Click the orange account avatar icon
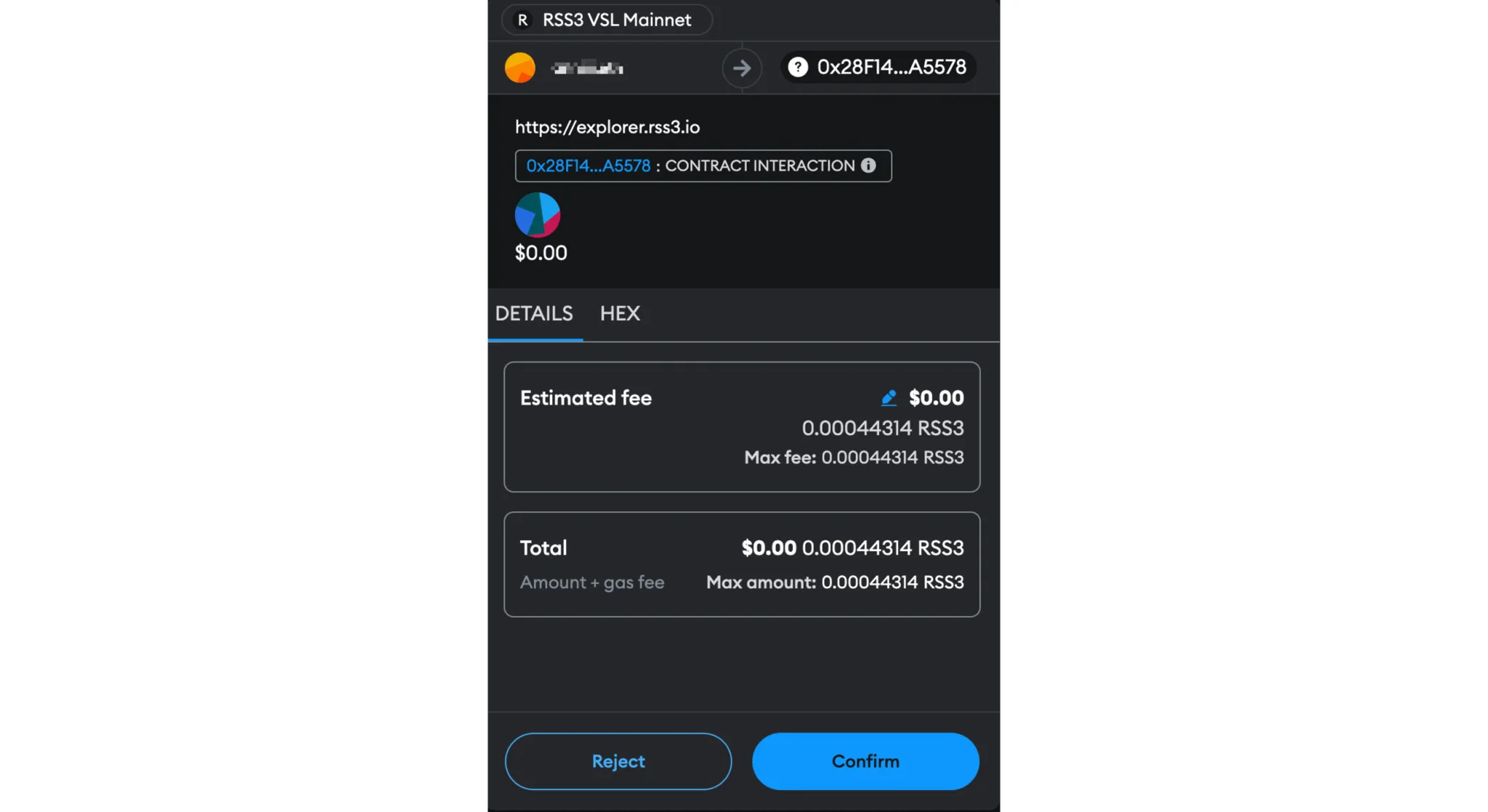This screenshot has height=812, width=1488. [x=519, y=68]
